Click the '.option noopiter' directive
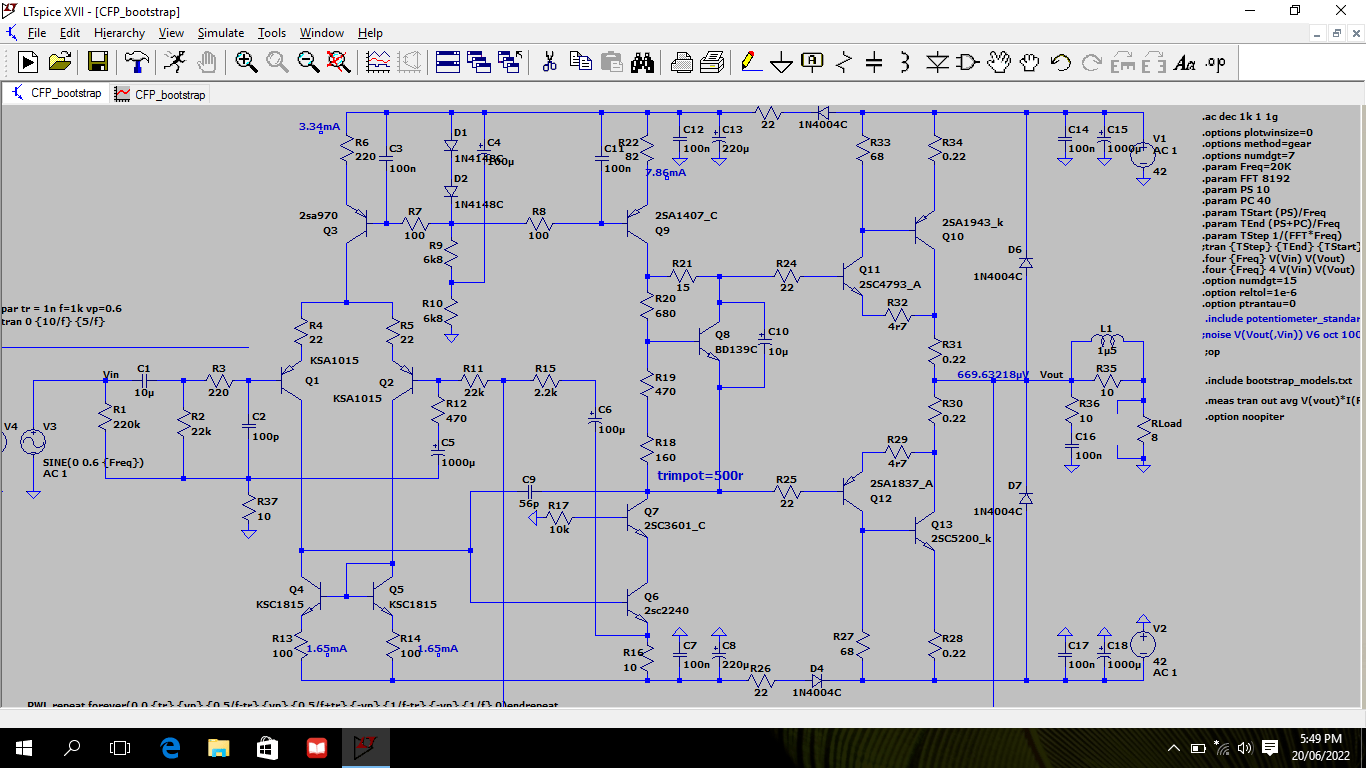 [1244, 416]
